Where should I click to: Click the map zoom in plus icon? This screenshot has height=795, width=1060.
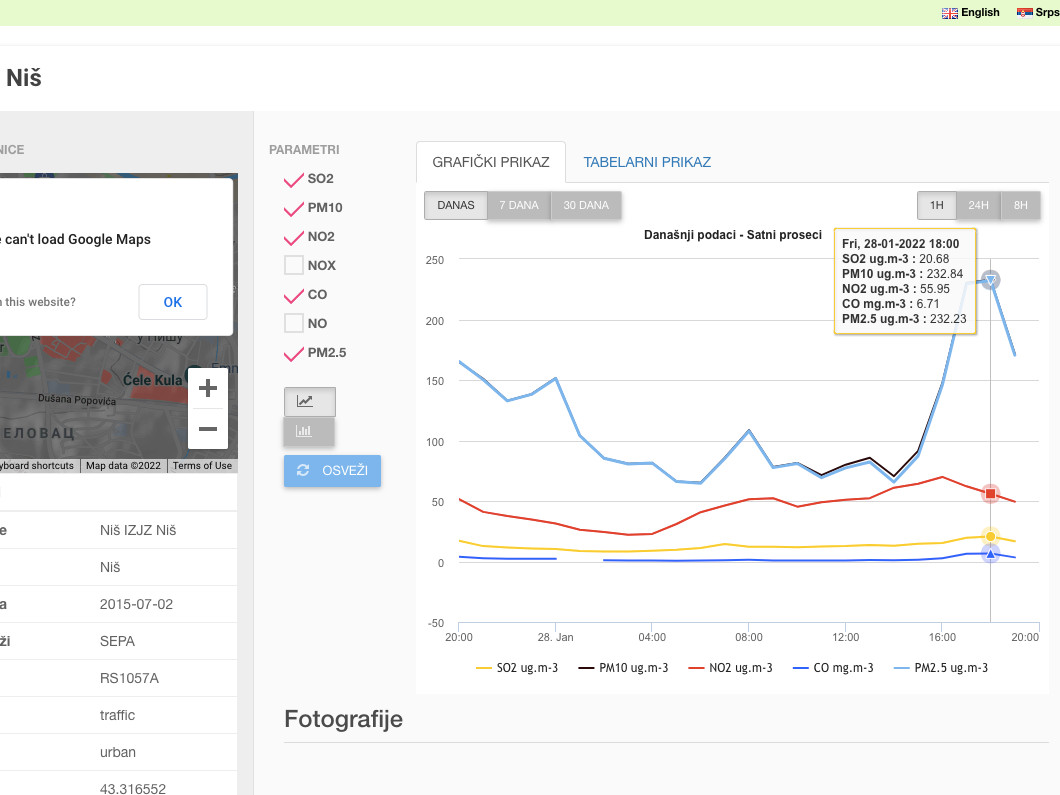coord(208,389)
